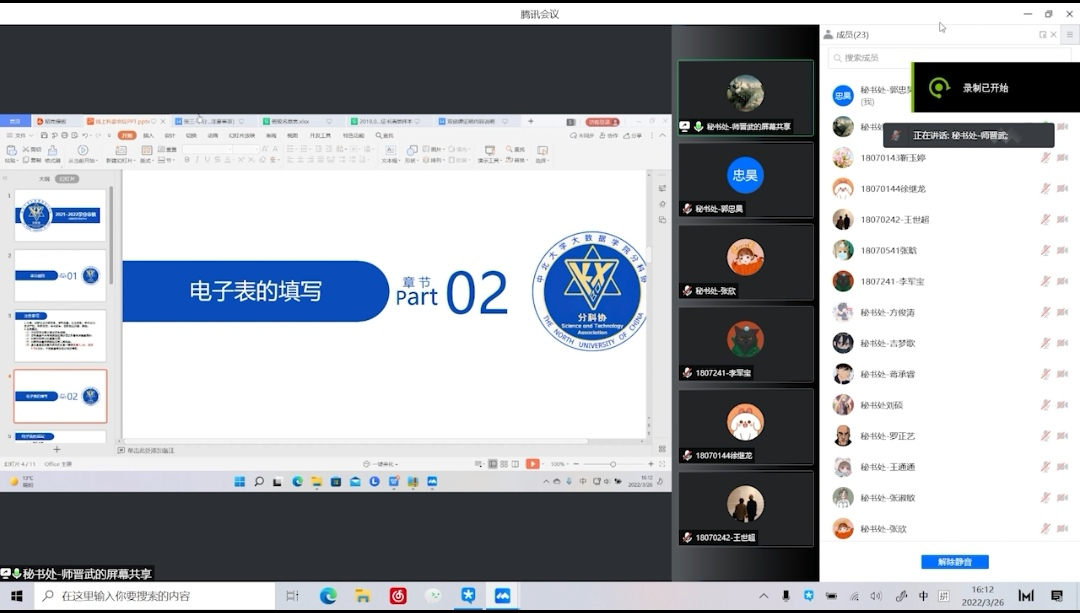Click the 解除静音 unmute button
Screen dimensions: 1080x613
954,562
